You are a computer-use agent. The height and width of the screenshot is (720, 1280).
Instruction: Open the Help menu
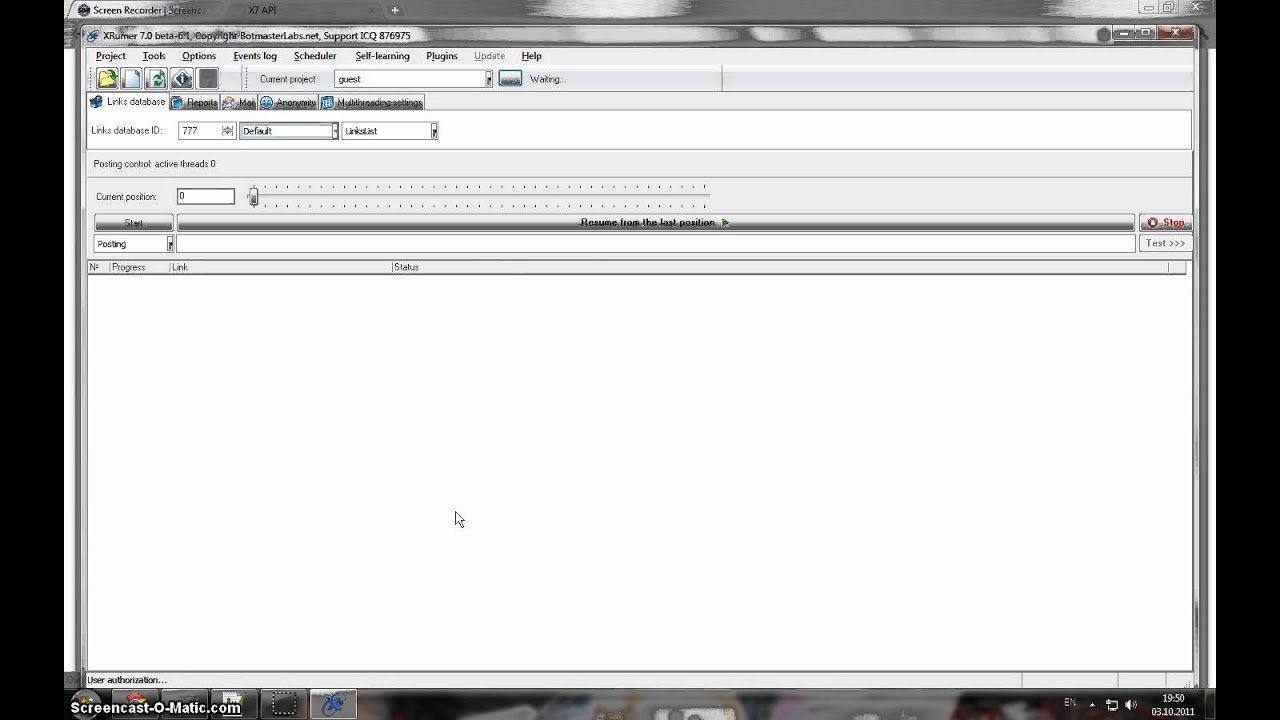pyautogui.click(x=532, y=56)
